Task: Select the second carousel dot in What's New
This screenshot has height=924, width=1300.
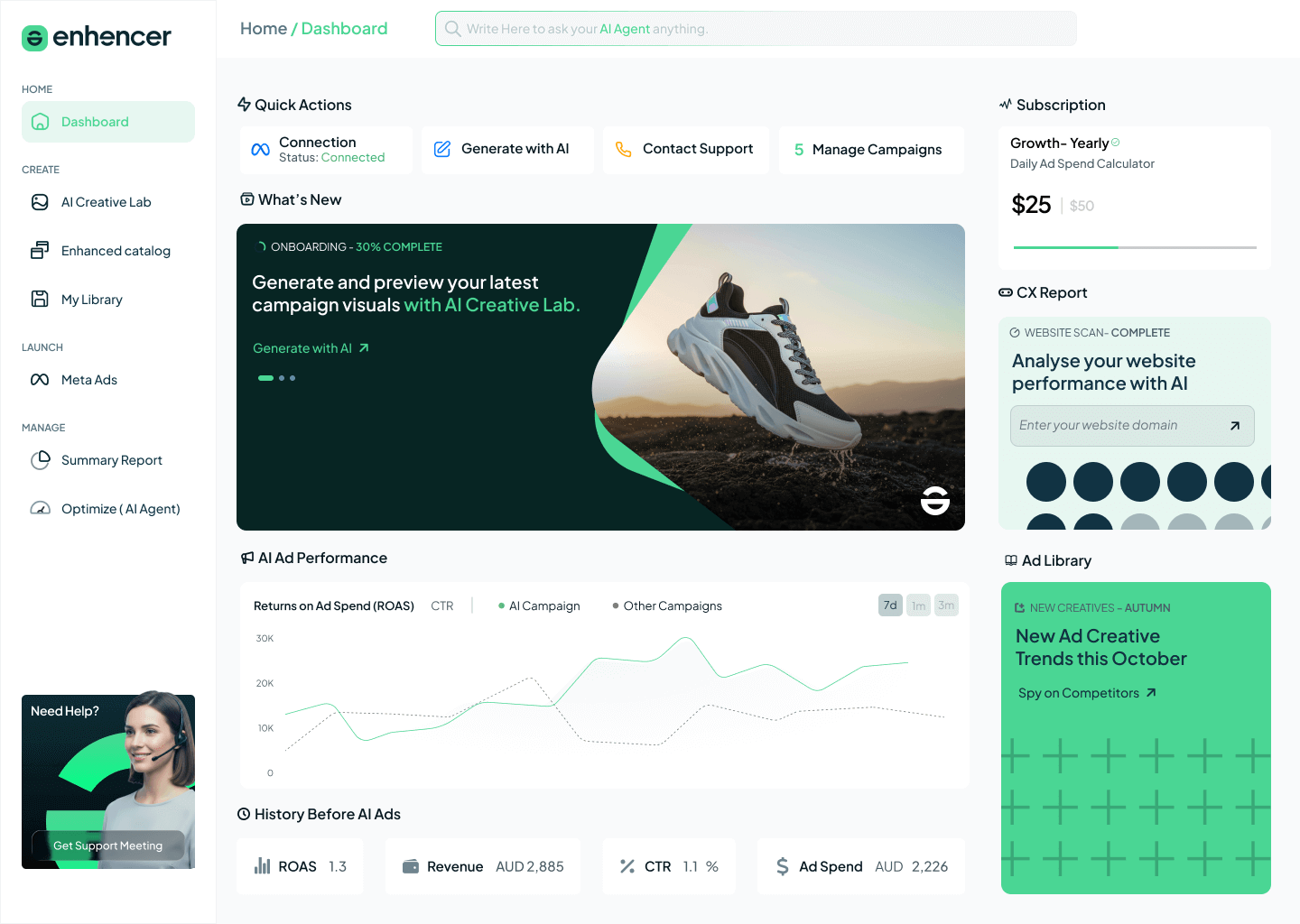Action: point(281,377)
